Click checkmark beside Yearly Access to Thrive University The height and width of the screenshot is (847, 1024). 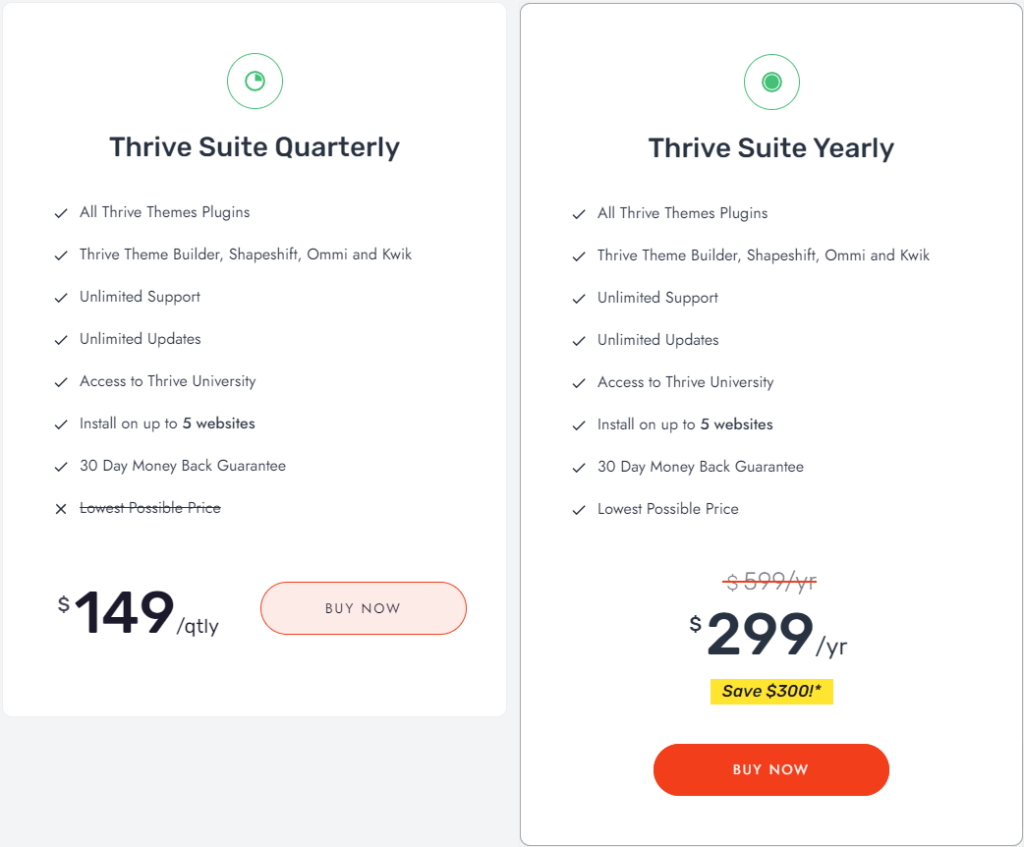[x=579, y=383]
